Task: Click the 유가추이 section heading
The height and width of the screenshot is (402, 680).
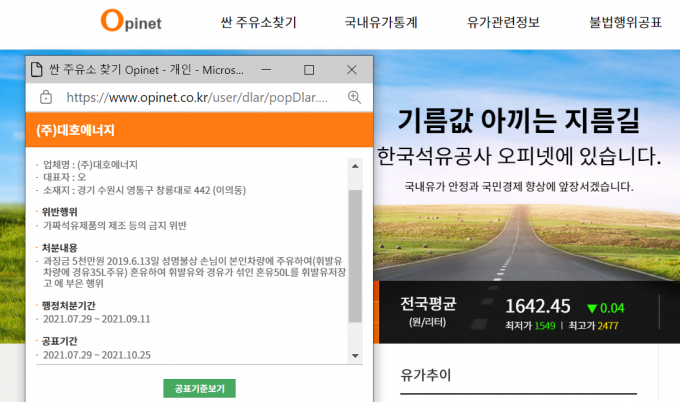Action: coord(426,375)
